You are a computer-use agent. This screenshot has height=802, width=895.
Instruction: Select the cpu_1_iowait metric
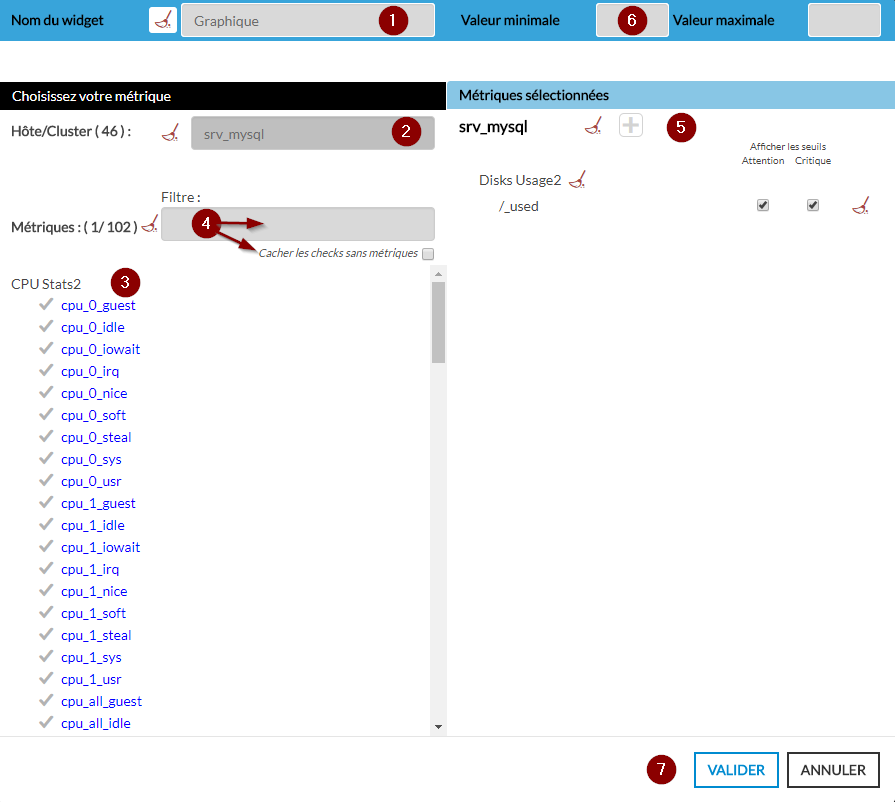(100, 547)
